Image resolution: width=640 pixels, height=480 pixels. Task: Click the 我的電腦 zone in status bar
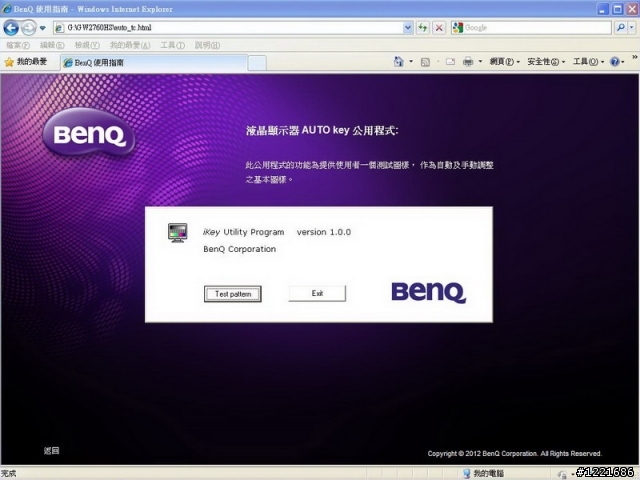pos(484,473)
